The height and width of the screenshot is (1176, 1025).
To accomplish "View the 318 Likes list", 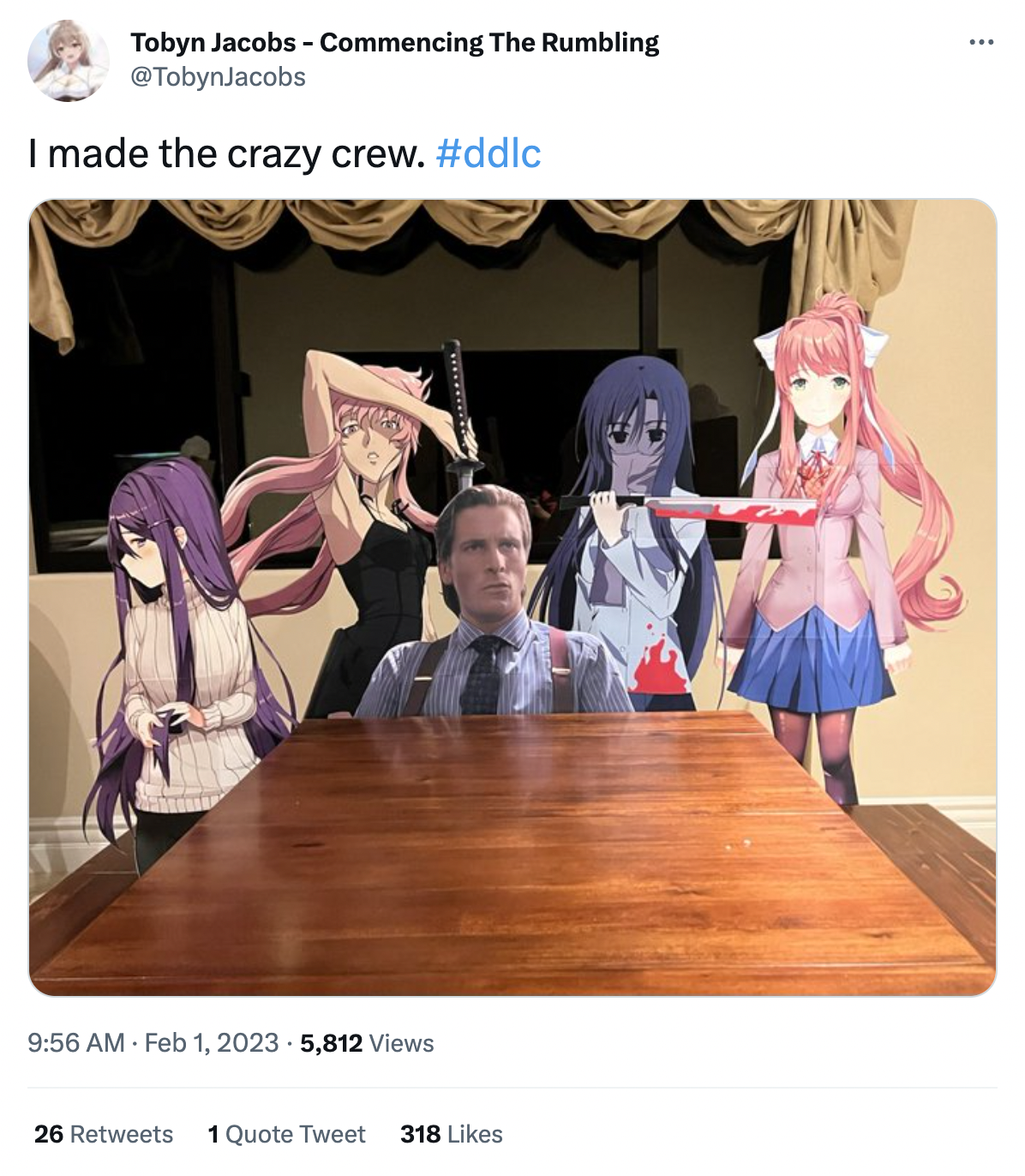I will pos(452,1134).
